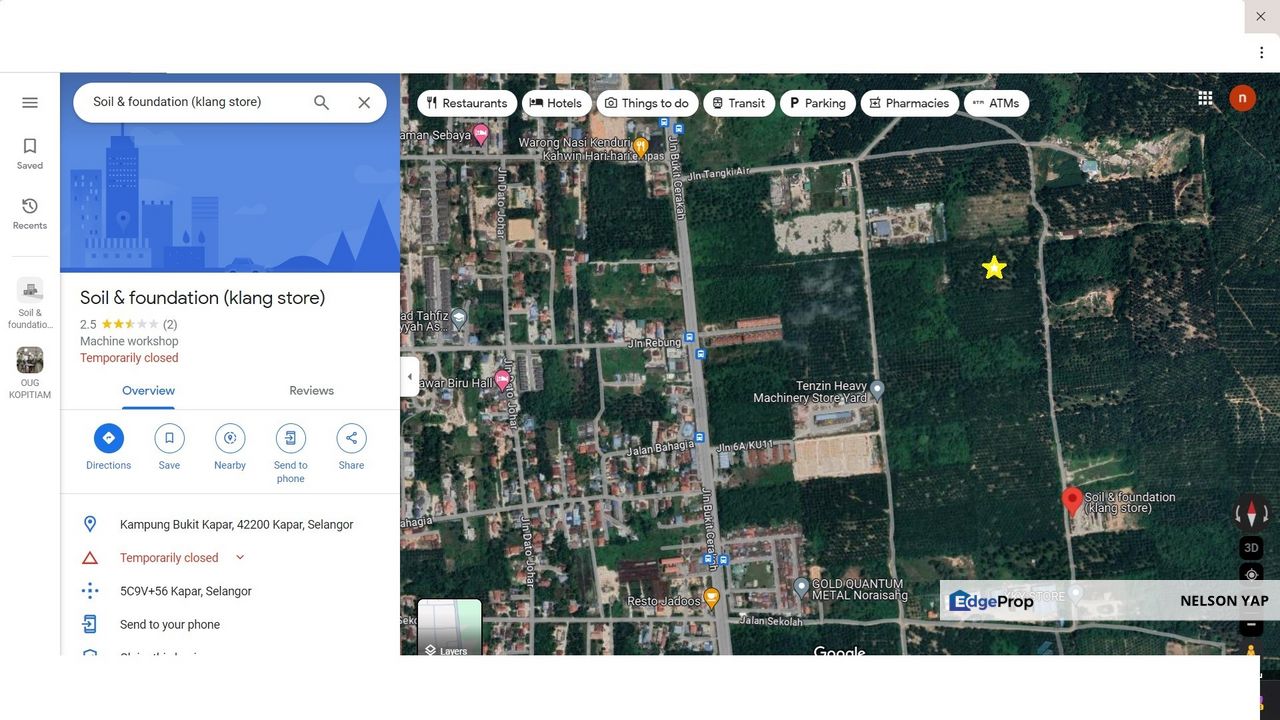Search Nearby places
1280x720 pixels.
[x=230, y=447]
